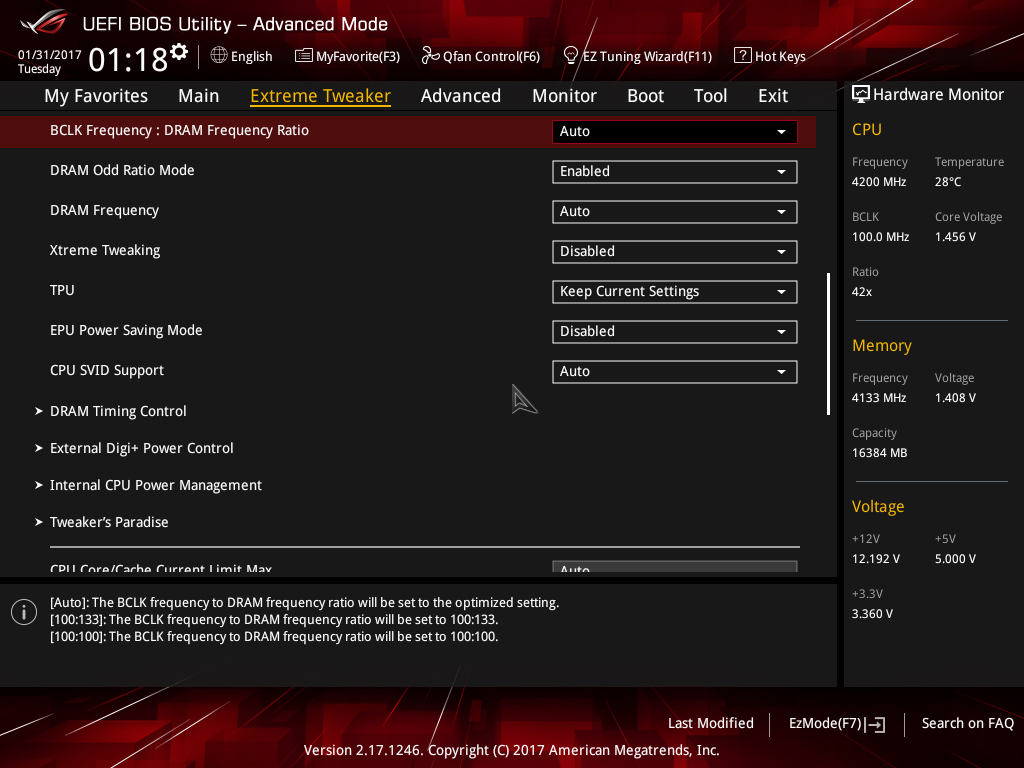Image resolution: width=1024 pixels, height=768 pixels.
Task: Open the CPU SVID Support dropdown
Action: pos(675,372)
